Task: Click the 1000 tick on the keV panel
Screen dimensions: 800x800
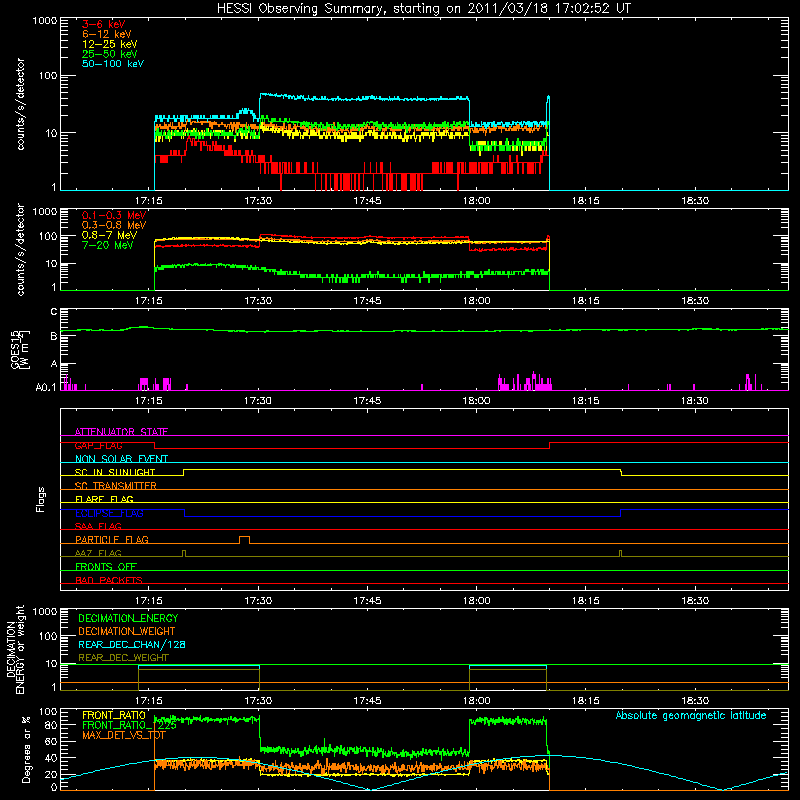Action: [45, 21]
